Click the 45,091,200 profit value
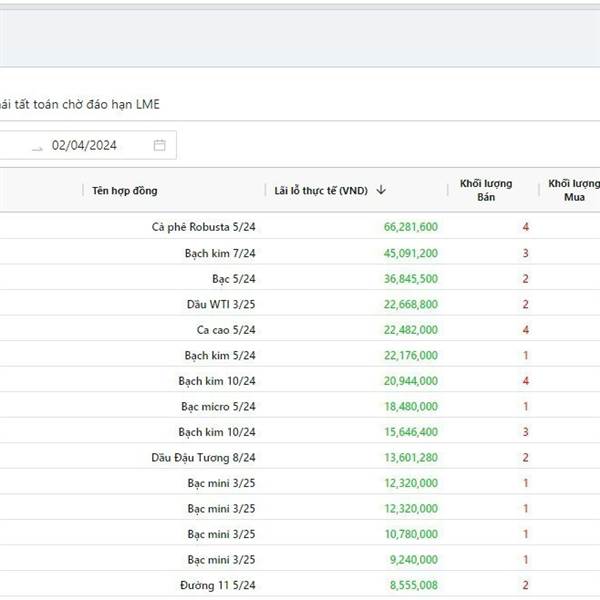 pyautogui.click(x=411, y=253)
